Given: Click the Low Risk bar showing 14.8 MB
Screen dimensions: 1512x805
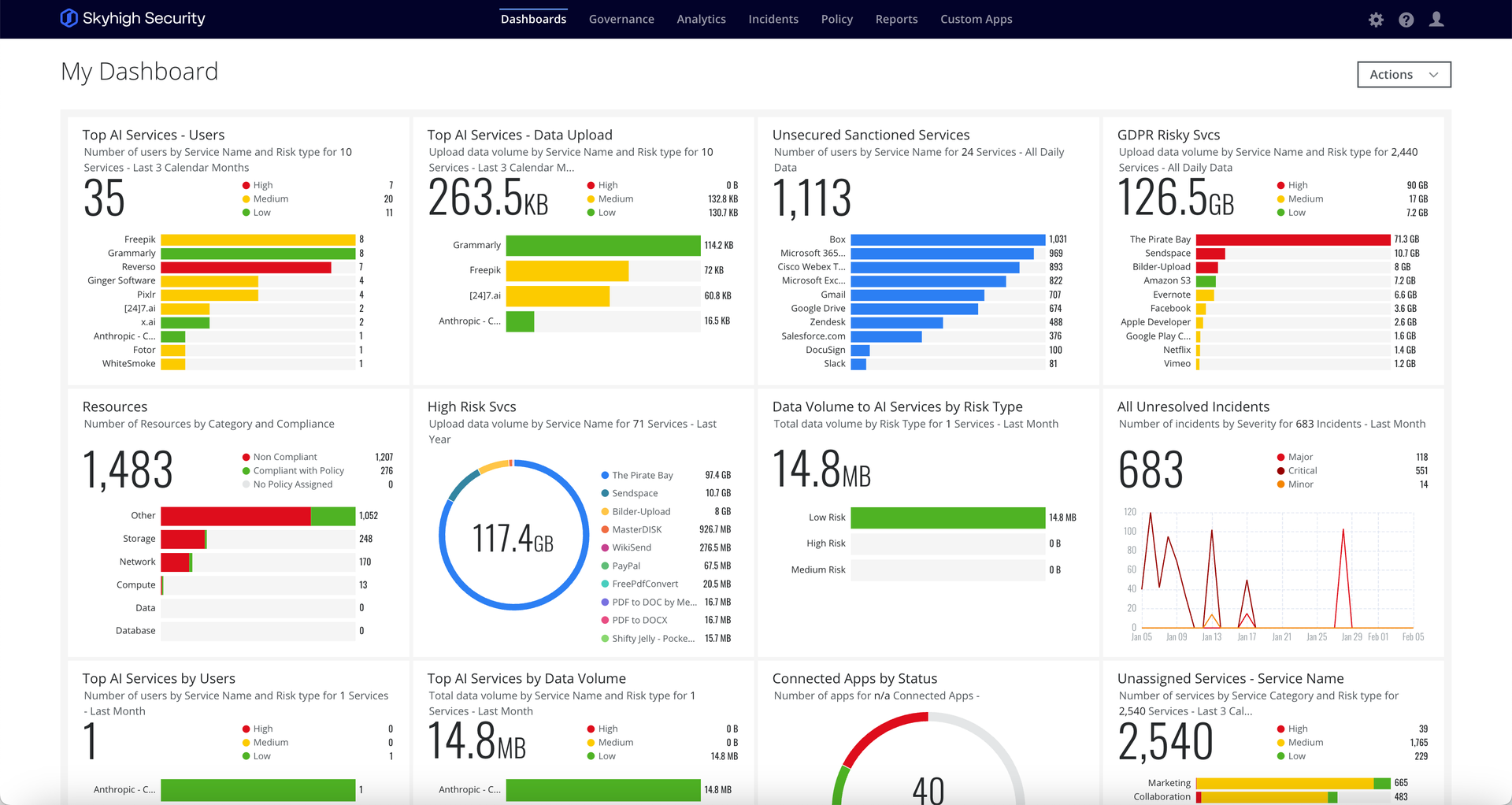Looking at the screenshot, I should click(x=948, y=517).
